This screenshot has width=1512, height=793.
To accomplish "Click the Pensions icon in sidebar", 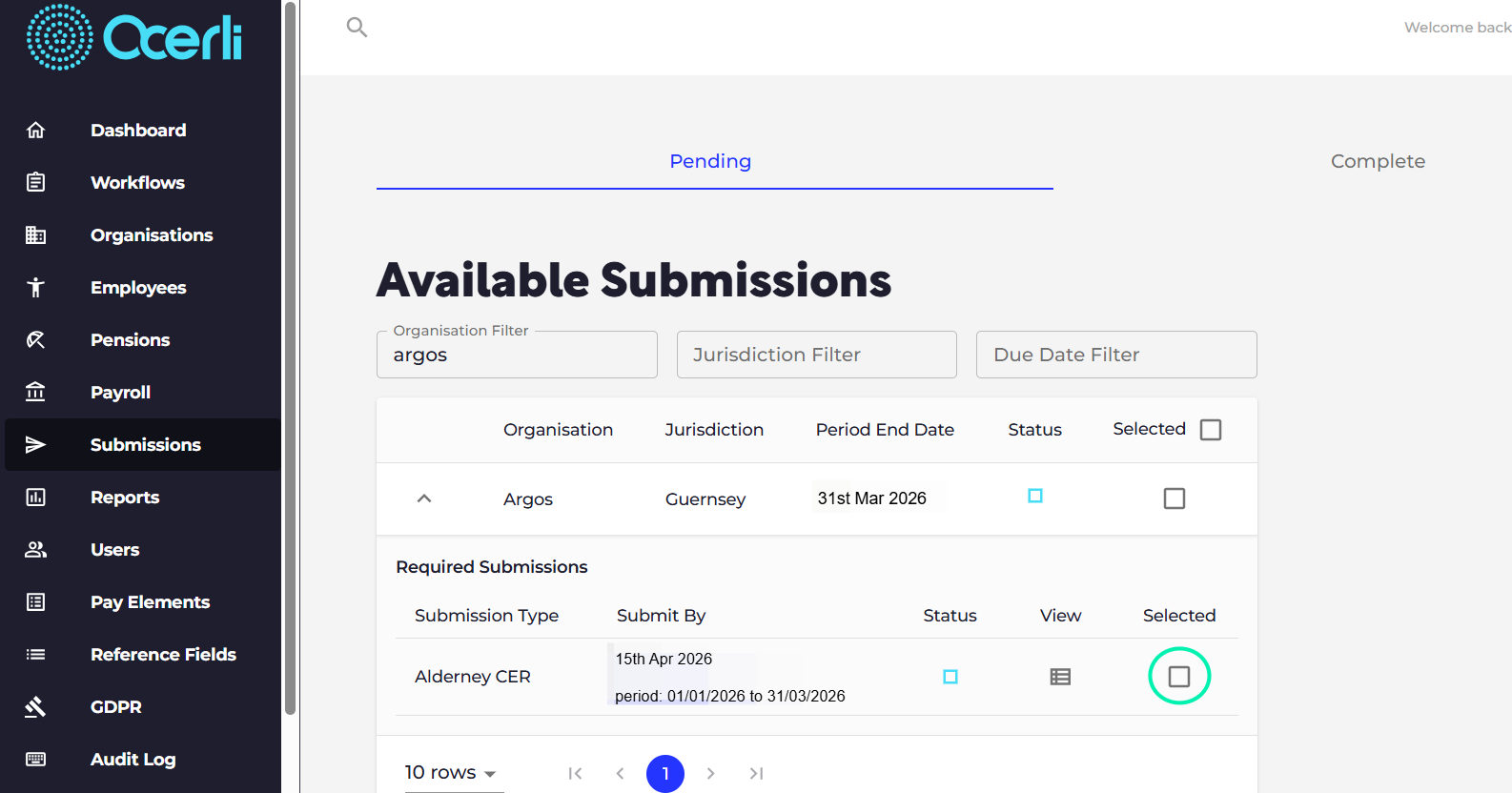I will (35, 339).
